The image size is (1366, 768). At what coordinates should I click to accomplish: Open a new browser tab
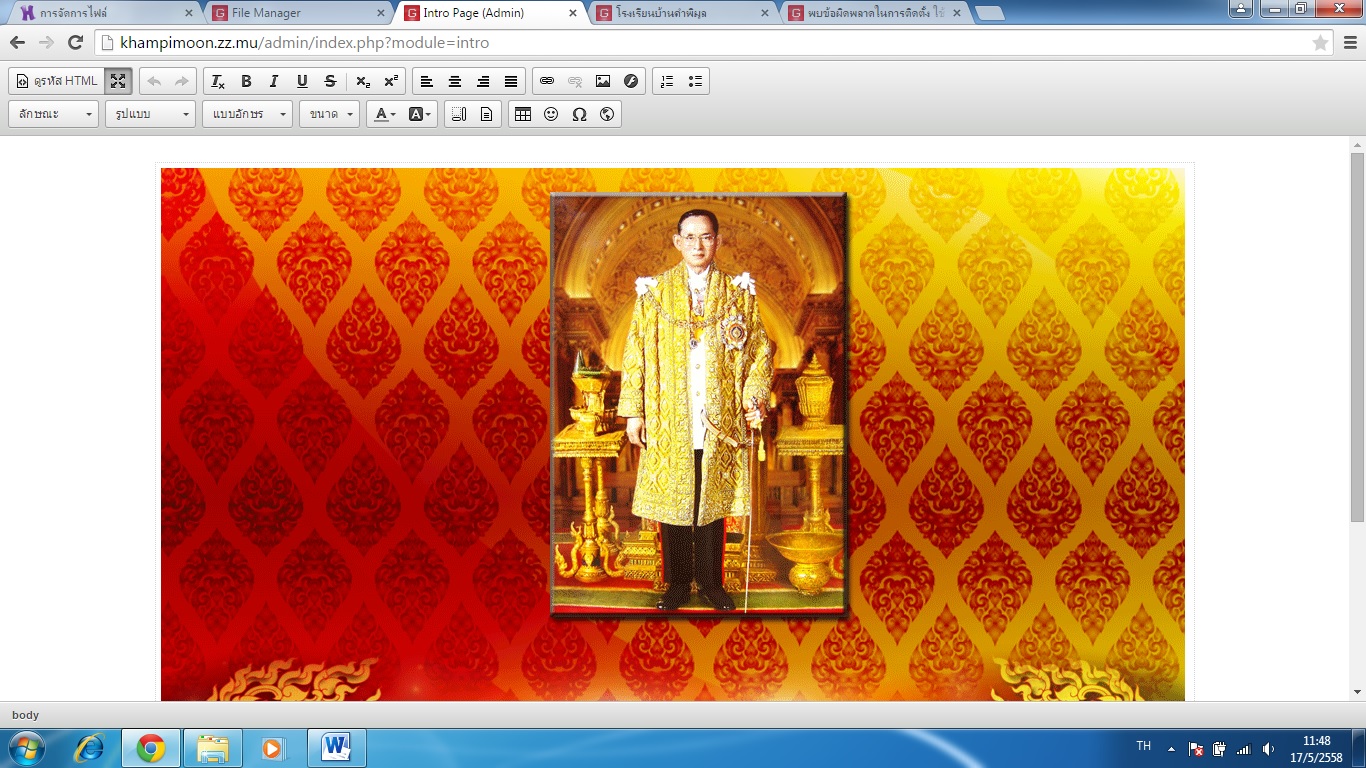coord(990,13)
